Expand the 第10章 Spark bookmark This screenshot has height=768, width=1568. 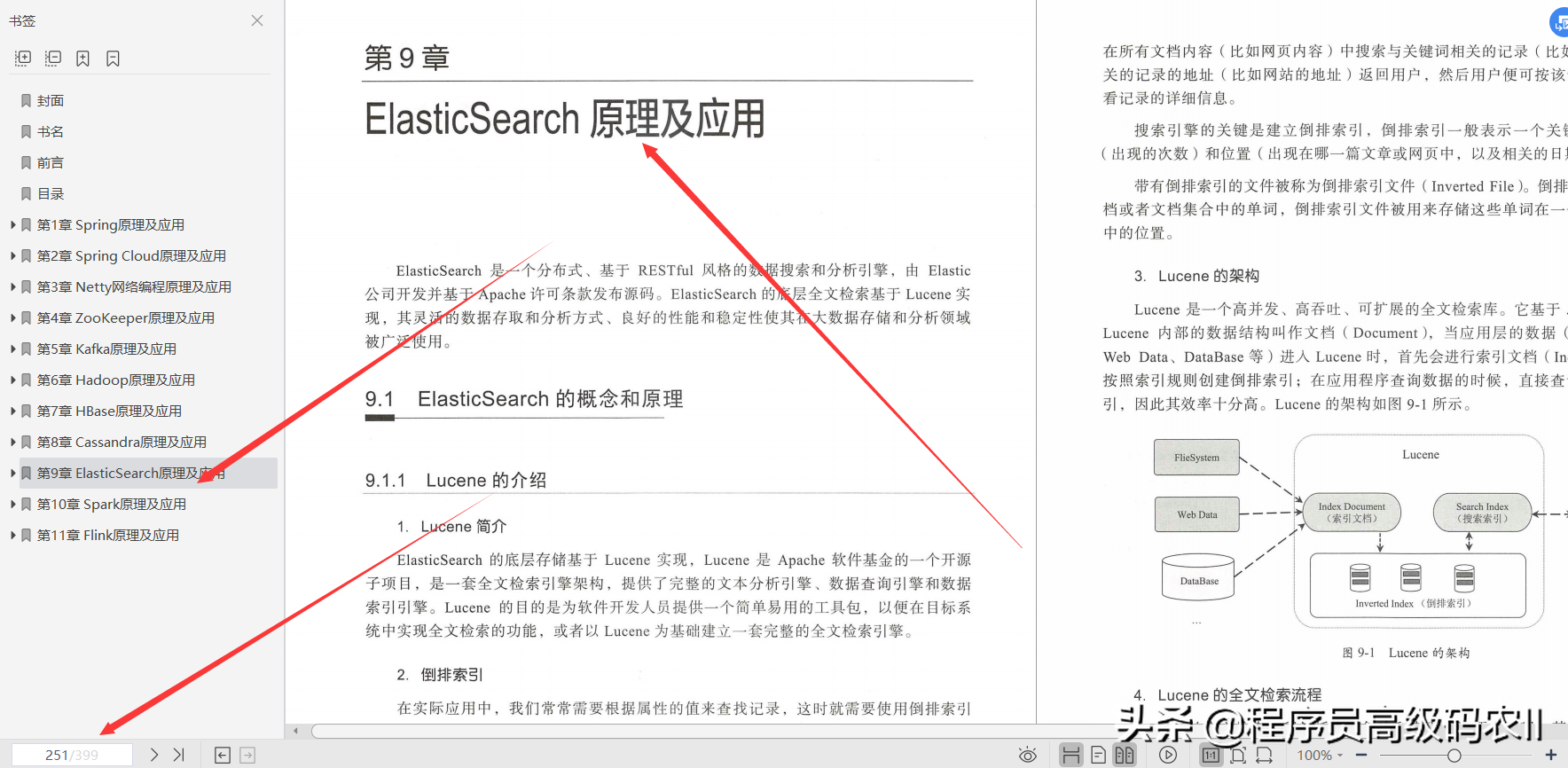pos(12,505)
